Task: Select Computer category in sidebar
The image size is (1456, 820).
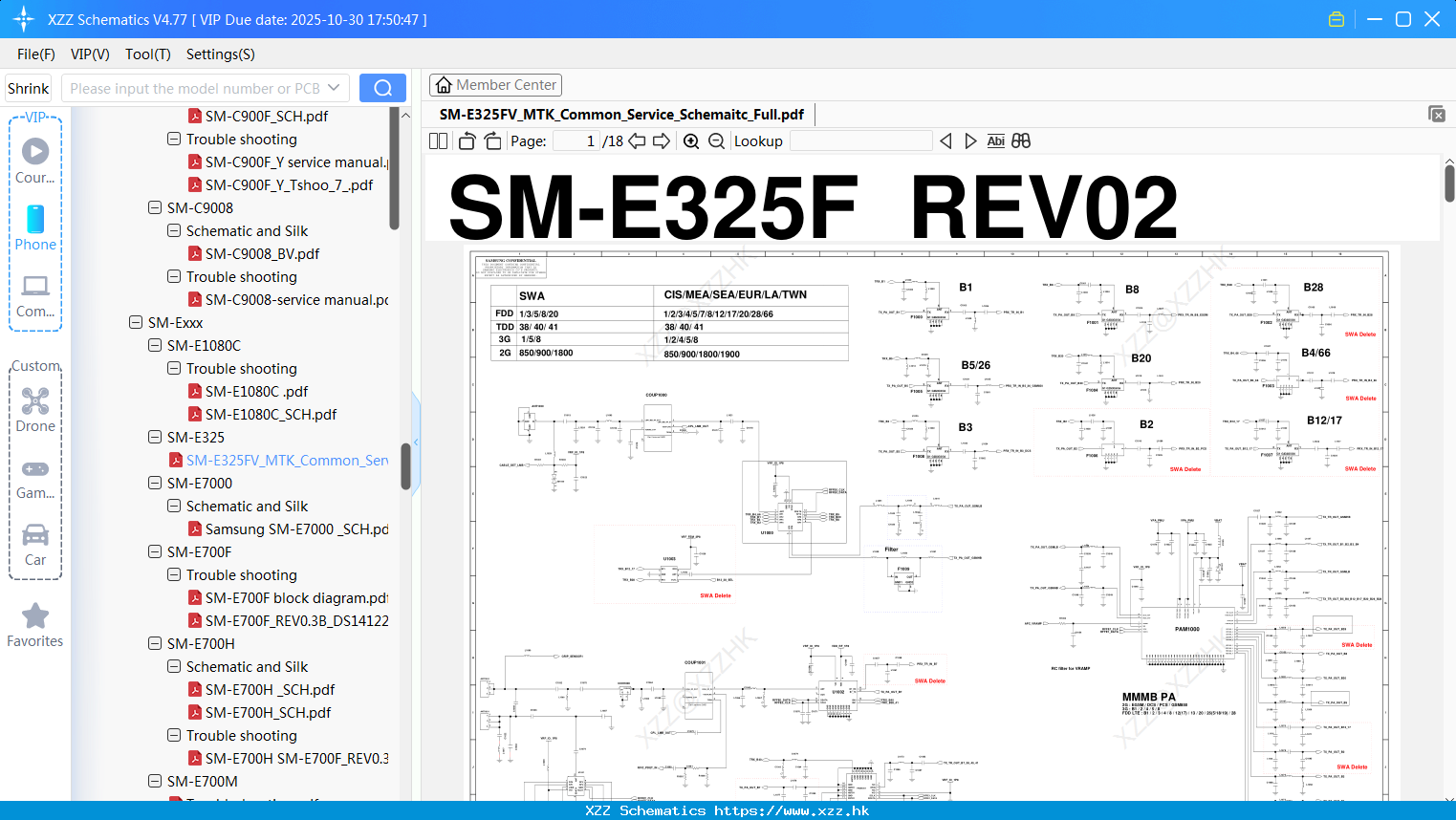Action: (x=35, y=295)
